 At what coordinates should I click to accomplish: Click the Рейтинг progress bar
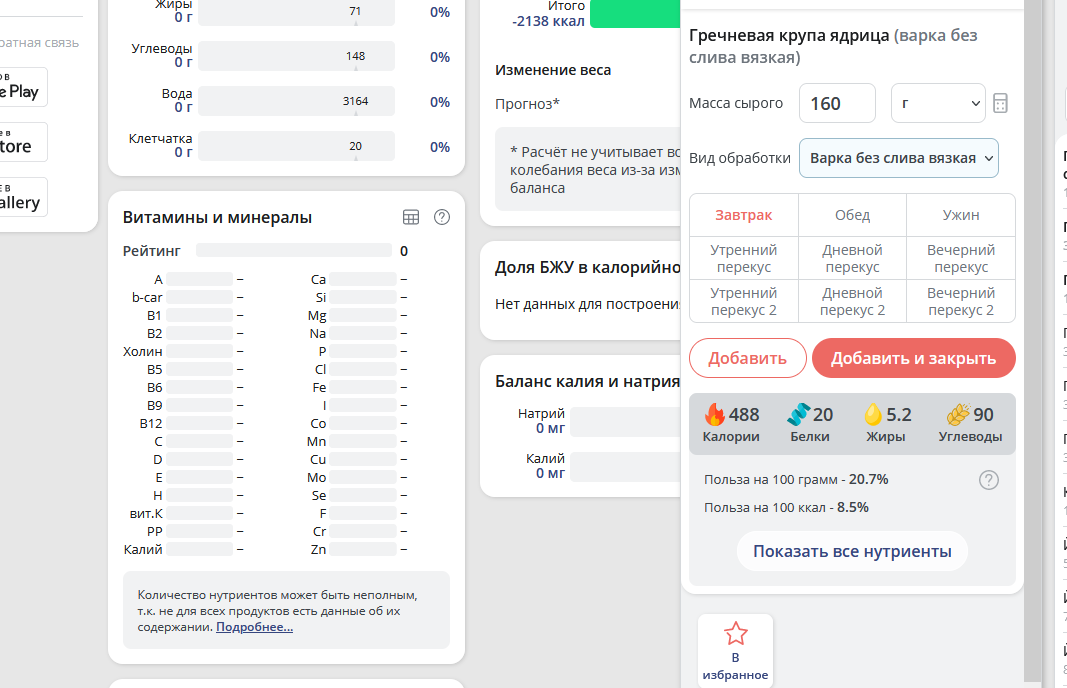tap(294, 250)
